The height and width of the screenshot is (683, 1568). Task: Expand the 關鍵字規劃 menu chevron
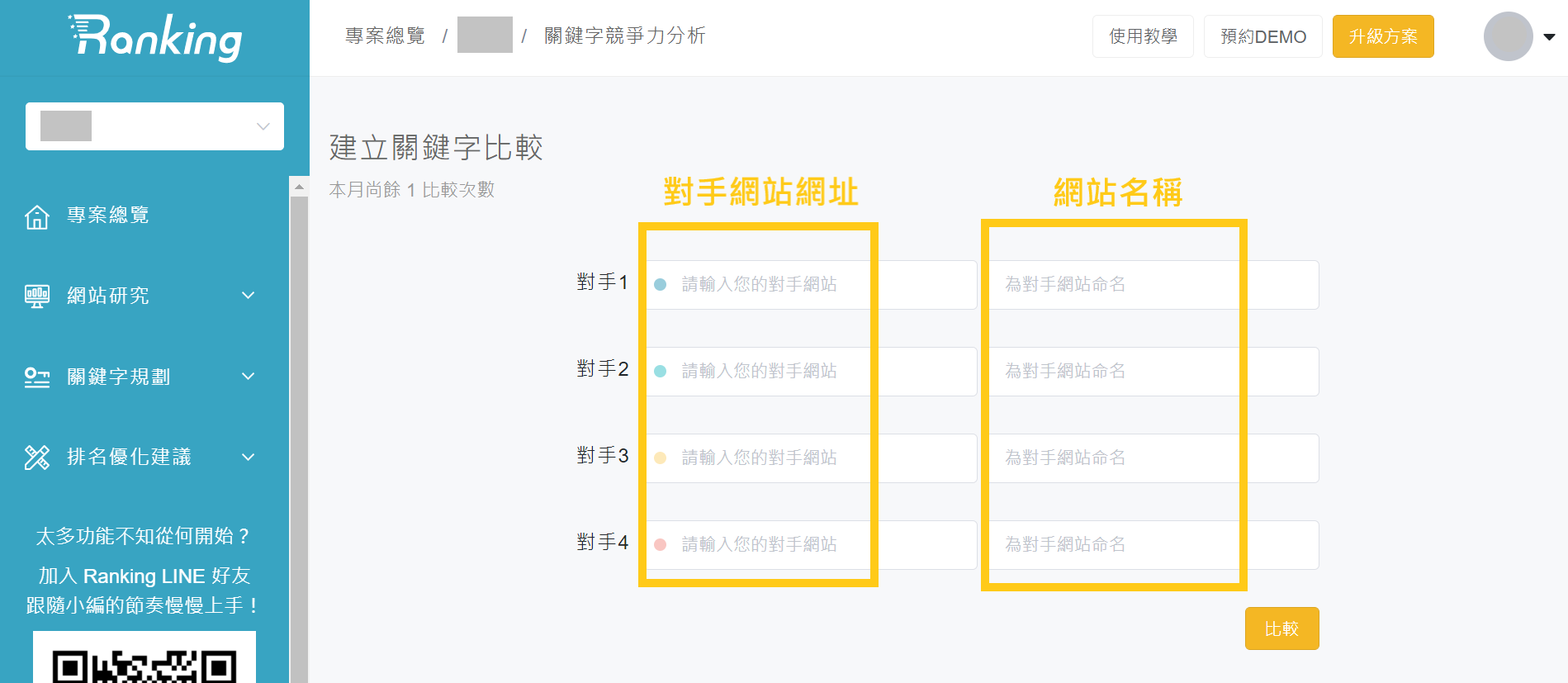pyautogui.click(x=248, y=377)
